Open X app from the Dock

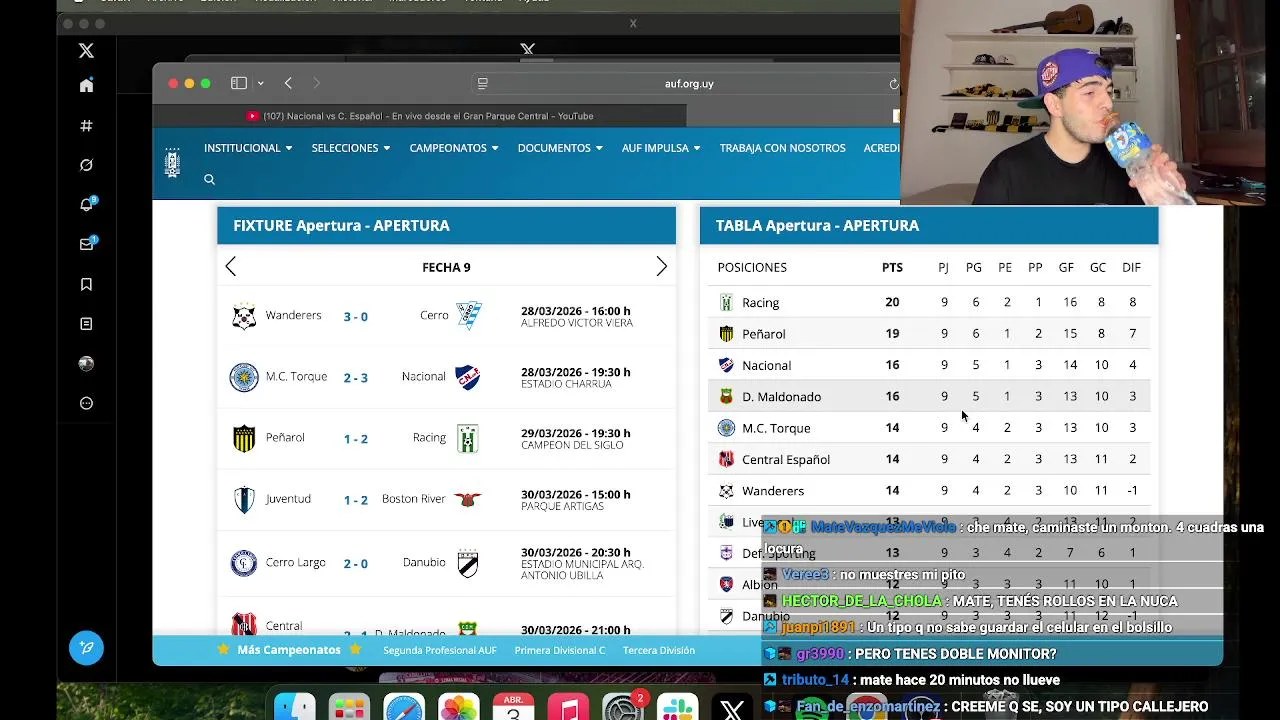732,707
